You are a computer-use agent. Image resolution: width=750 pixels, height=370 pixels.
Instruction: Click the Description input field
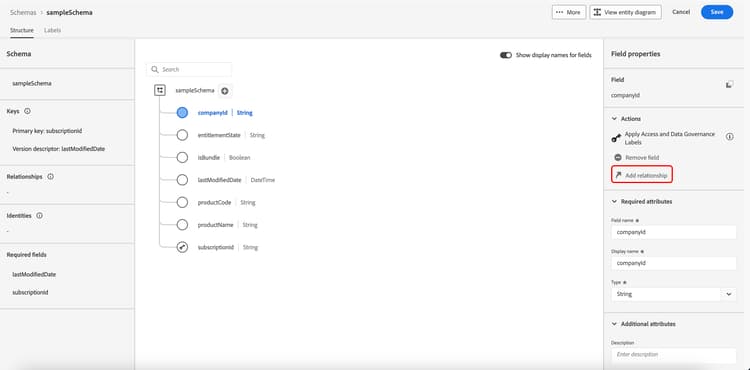tap(673, 355)
